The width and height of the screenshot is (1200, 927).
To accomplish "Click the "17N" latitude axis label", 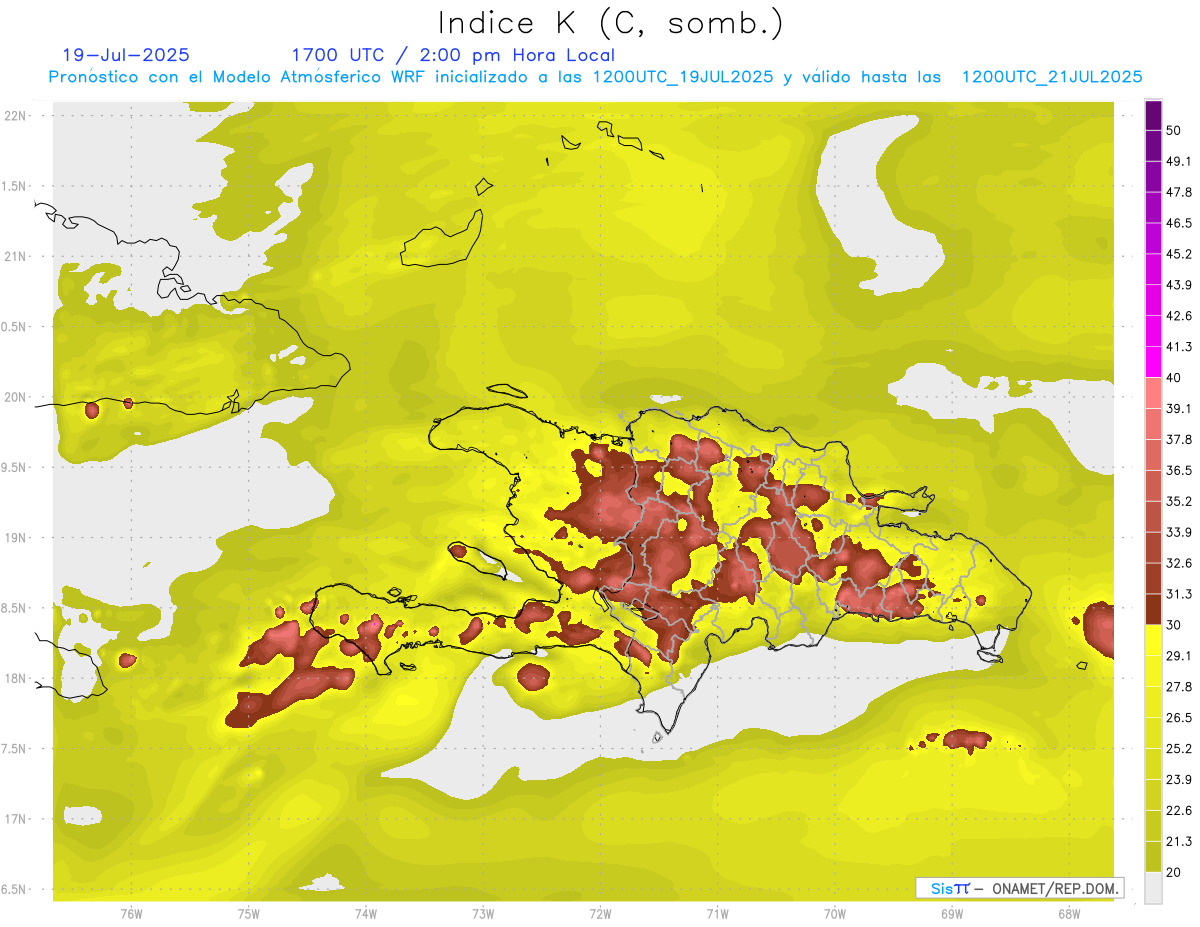I will (15, 820).
